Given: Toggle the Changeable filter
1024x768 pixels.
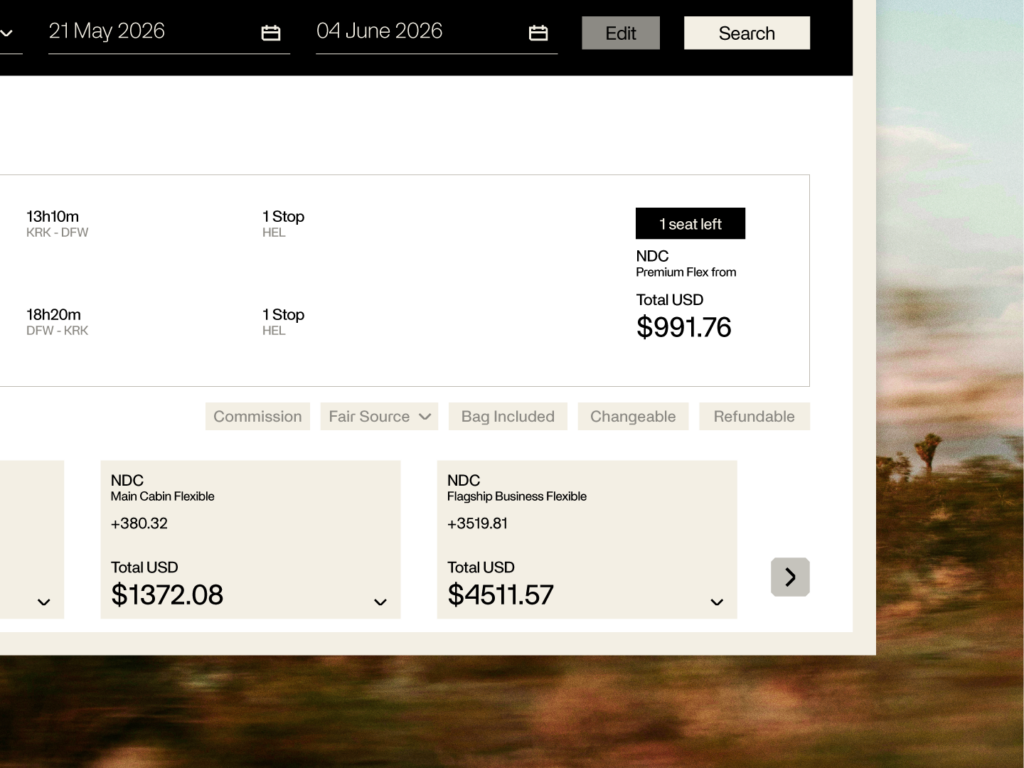Looking at the screenshot, I should pos(633,416).
